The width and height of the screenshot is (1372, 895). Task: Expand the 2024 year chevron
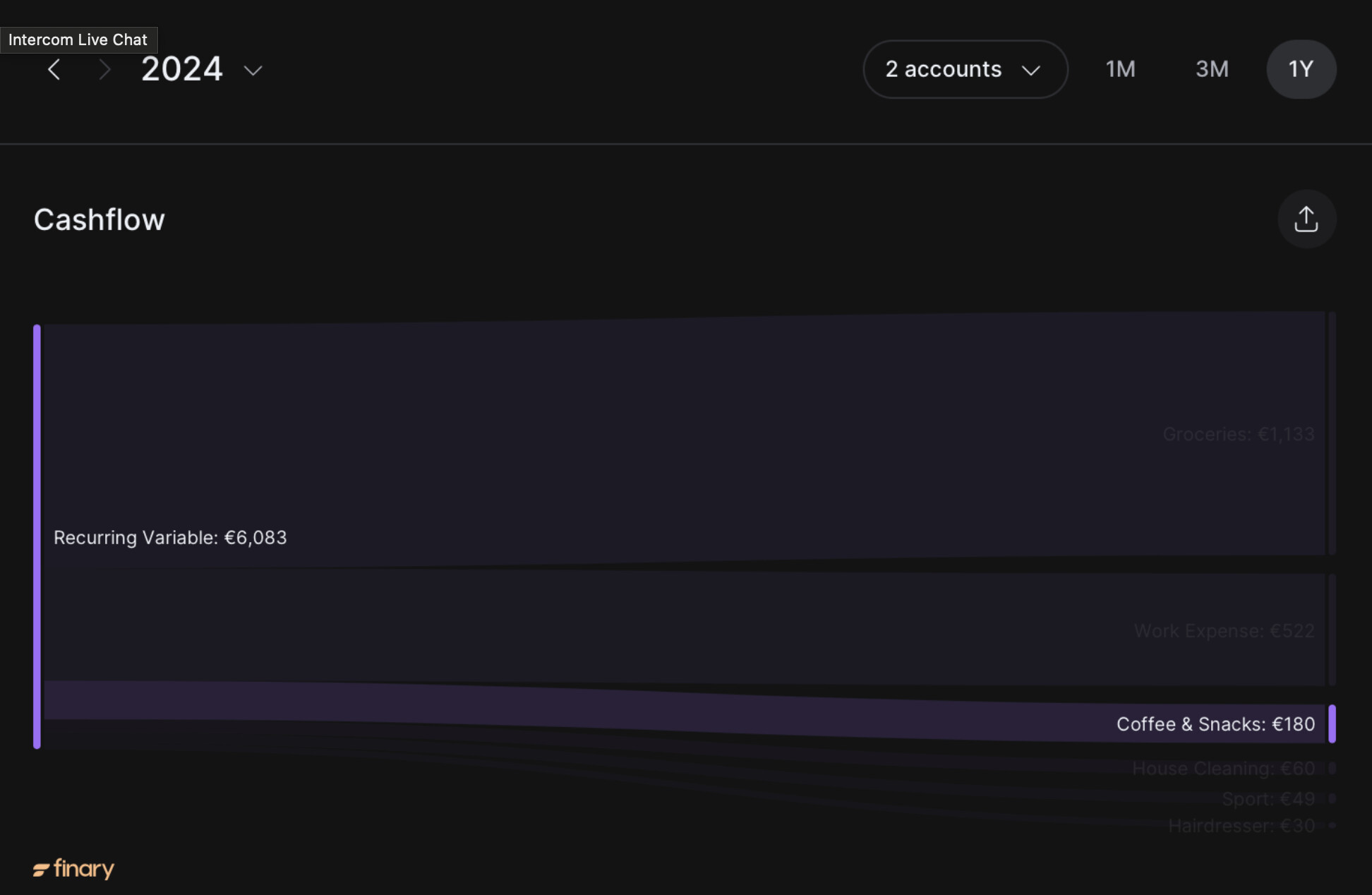253,71
